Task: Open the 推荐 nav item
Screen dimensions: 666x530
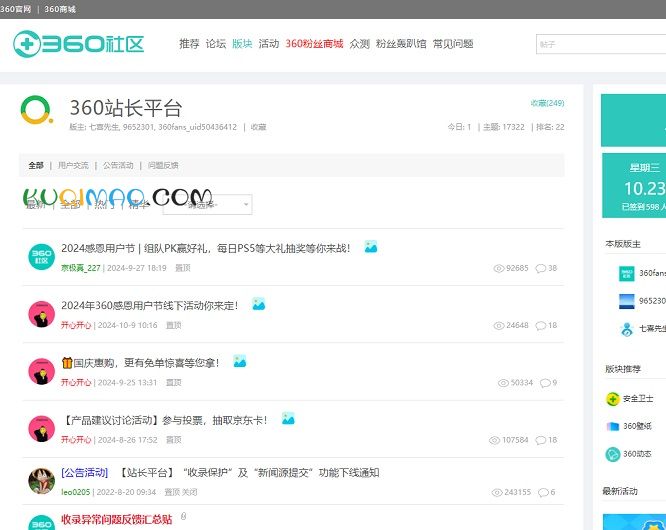Action: (189, 44)
